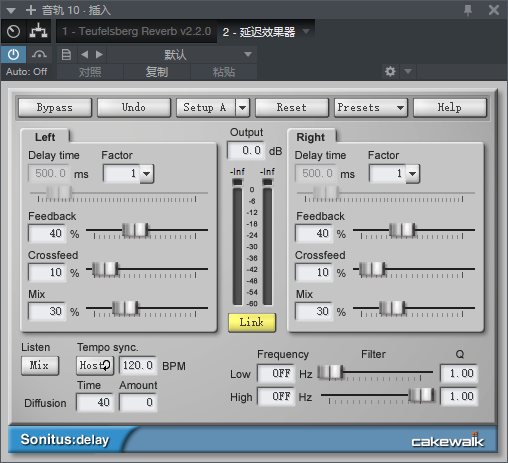Click the Left Feedback value field
The width and height of the screenshot is (508, 463).
(x=47, y=233)
